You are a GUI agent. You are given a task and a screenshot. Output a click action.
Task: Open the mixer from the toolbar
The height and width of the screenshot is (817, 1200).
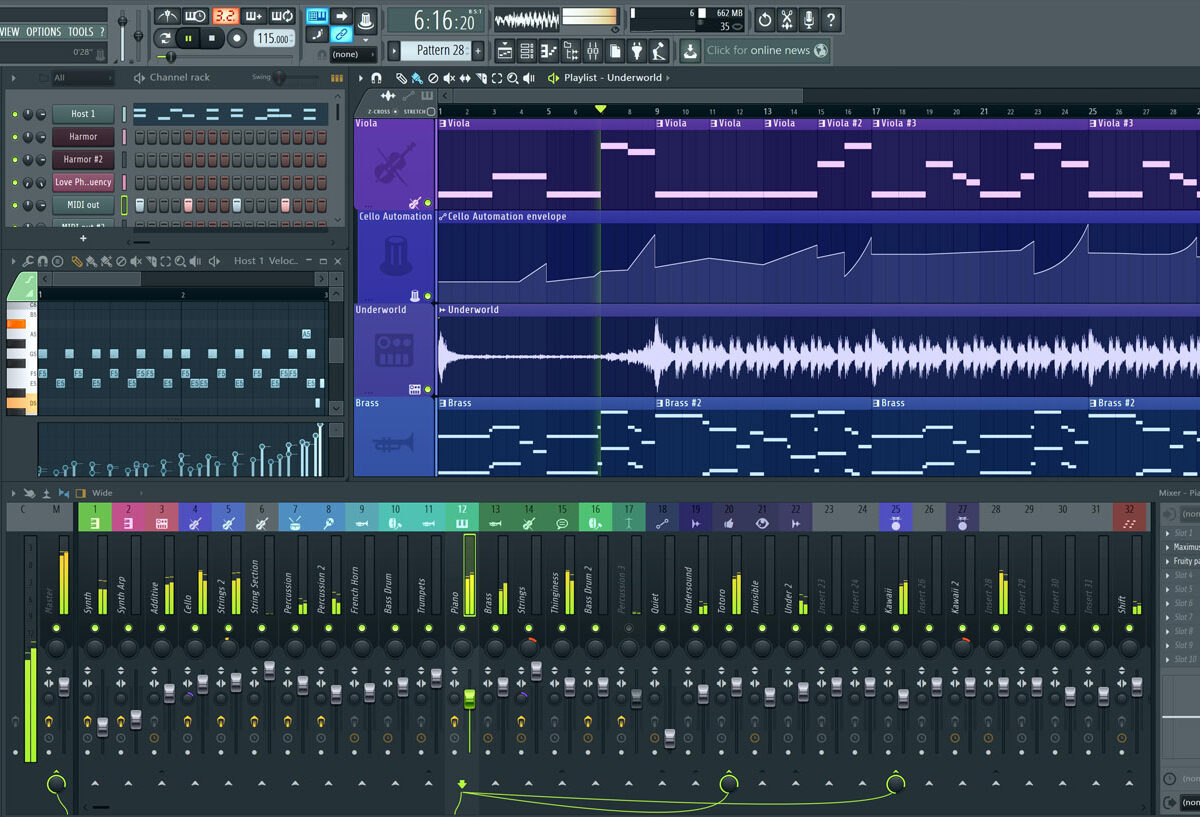pyautogui.click(x=592, y=50)
